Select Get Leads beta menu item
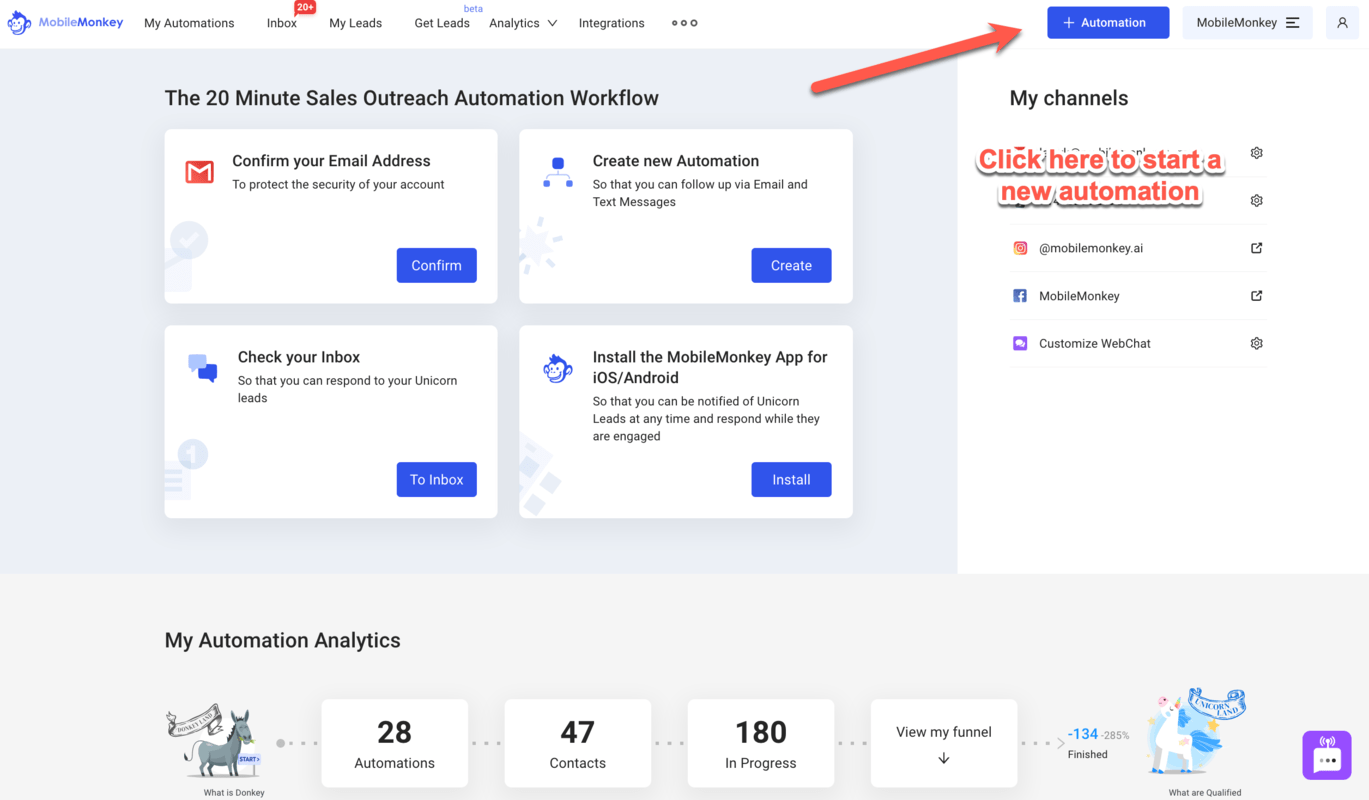 click(x=442, y=23)
